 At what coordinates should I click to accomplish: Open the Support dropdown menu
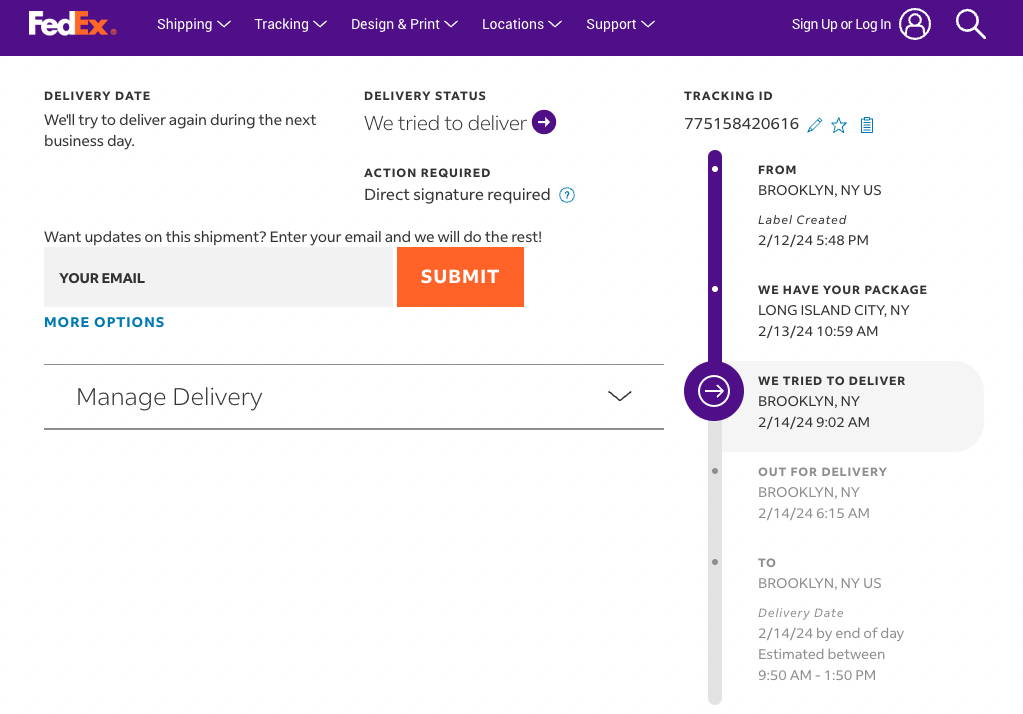(x=620, y=24)
